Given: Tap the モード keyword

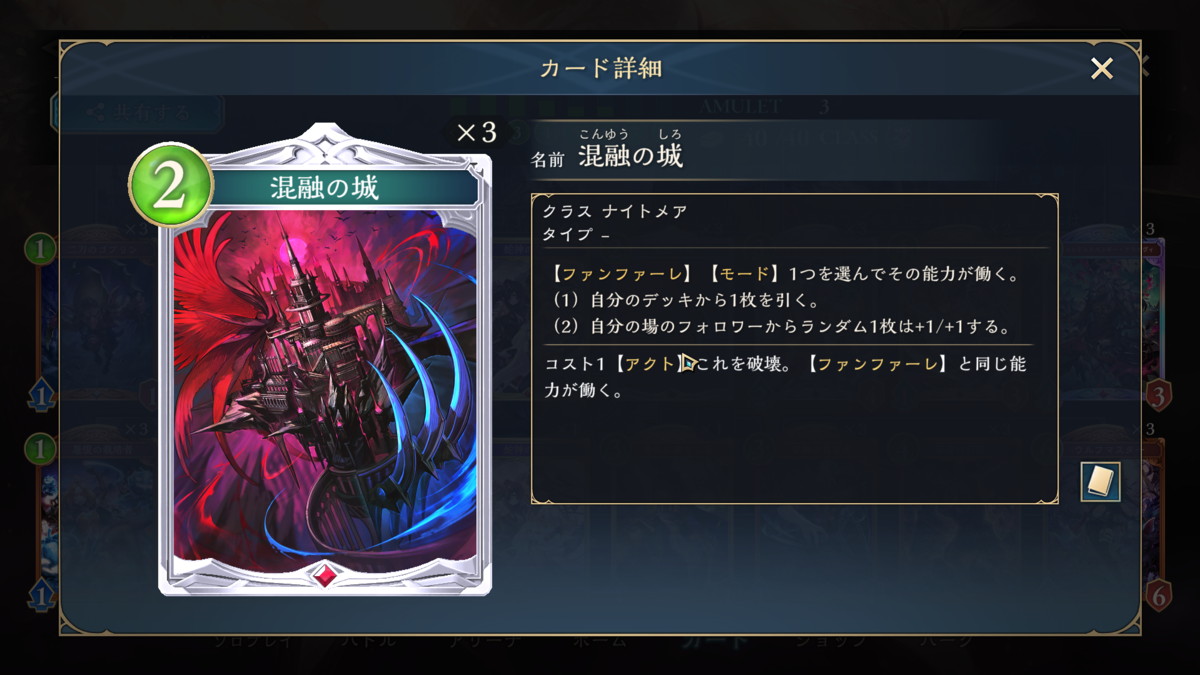Looking at the screenshot, I should click(746, 274).
